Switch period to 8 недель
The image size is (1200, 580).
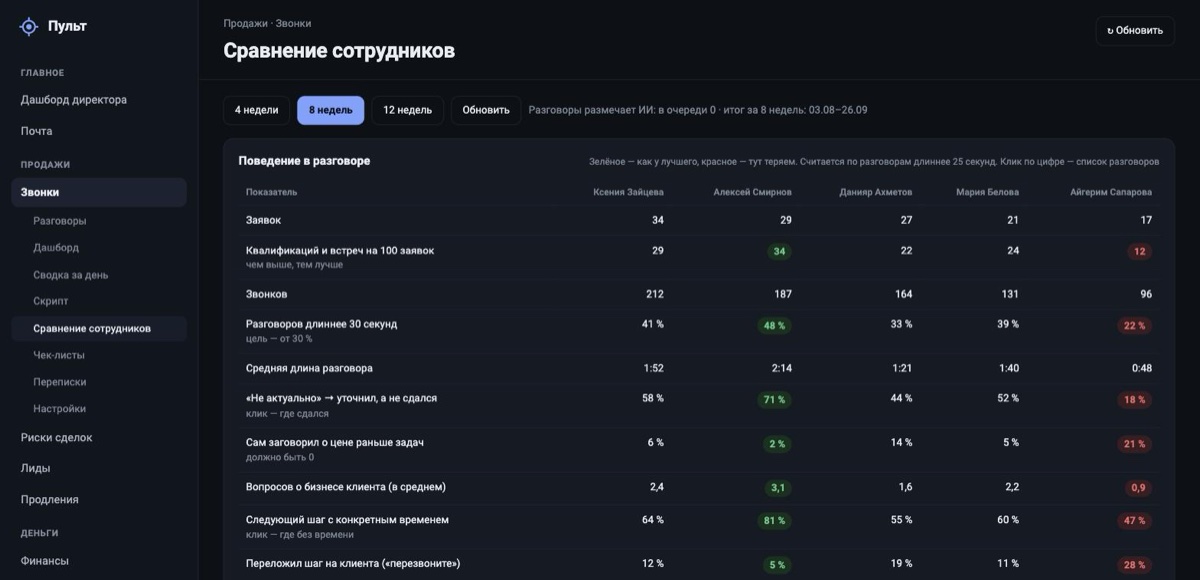pyautogui.click(x=331, y=110)
